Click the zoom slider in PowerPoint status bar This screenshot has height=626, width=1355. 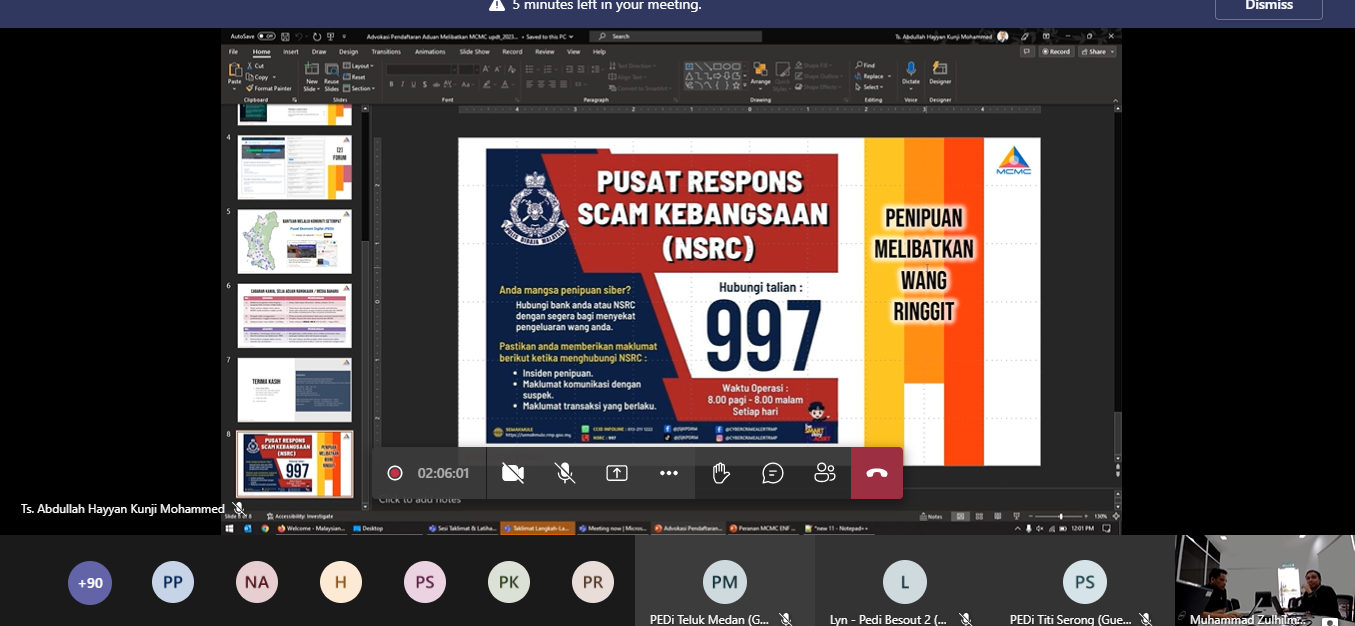pos(1060,516)
